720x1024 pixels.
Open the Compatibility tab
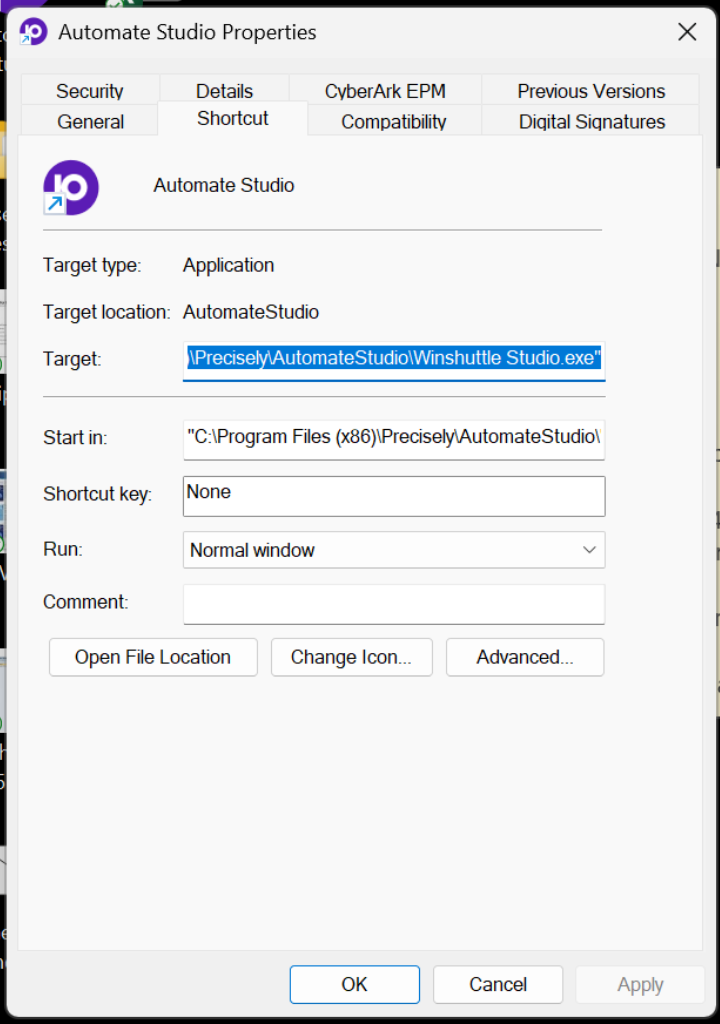tap(394, 122)
